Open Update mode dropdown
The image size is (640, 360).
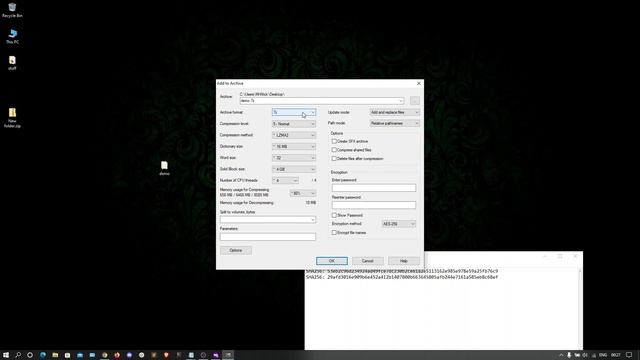tap(395, 112)
